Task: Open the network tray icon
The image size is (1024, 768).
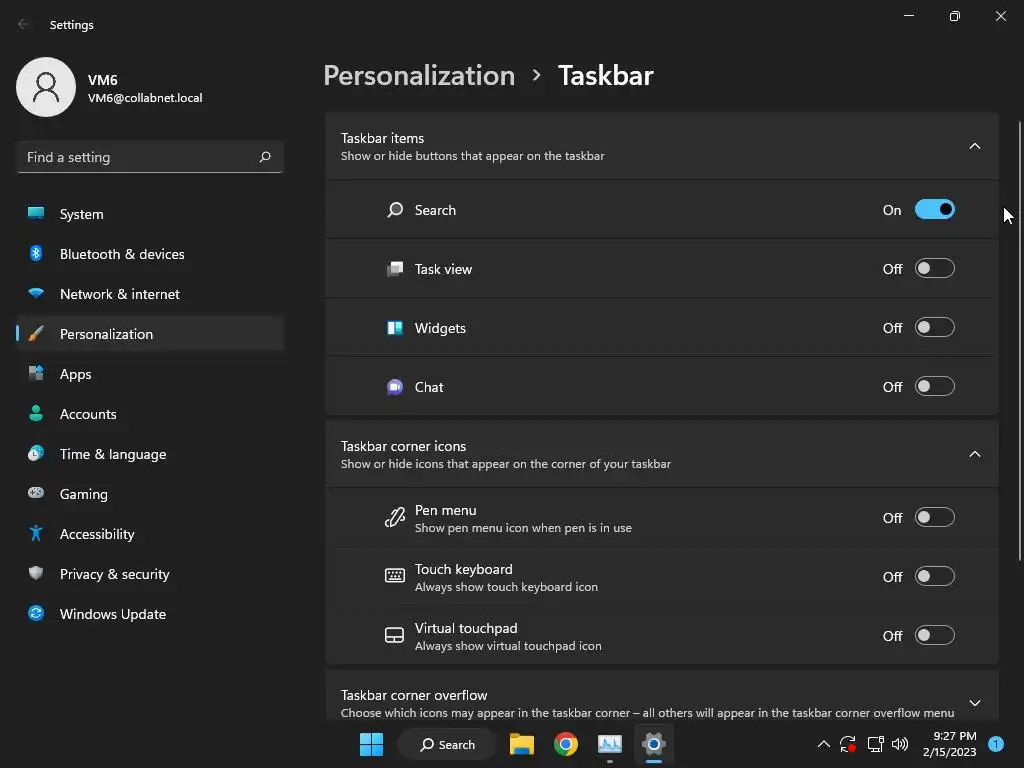Action: point(875,744)
